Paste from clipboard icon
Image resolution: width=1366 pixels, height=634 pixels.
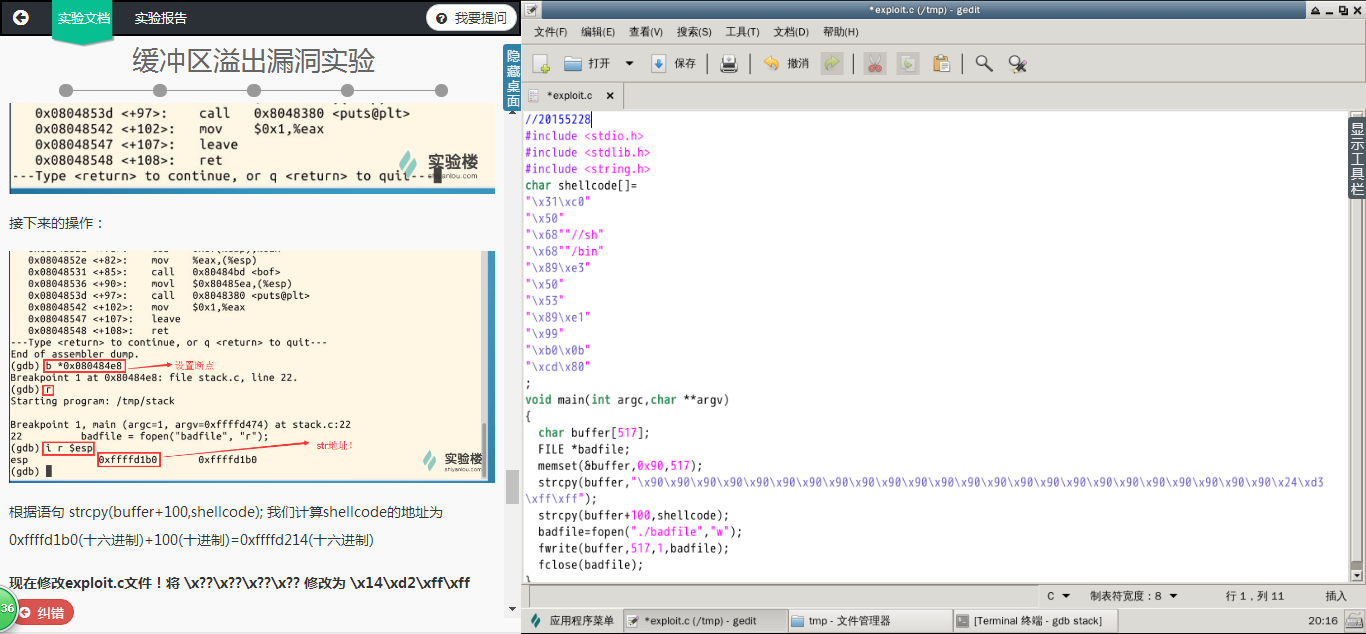pos(941,64)
